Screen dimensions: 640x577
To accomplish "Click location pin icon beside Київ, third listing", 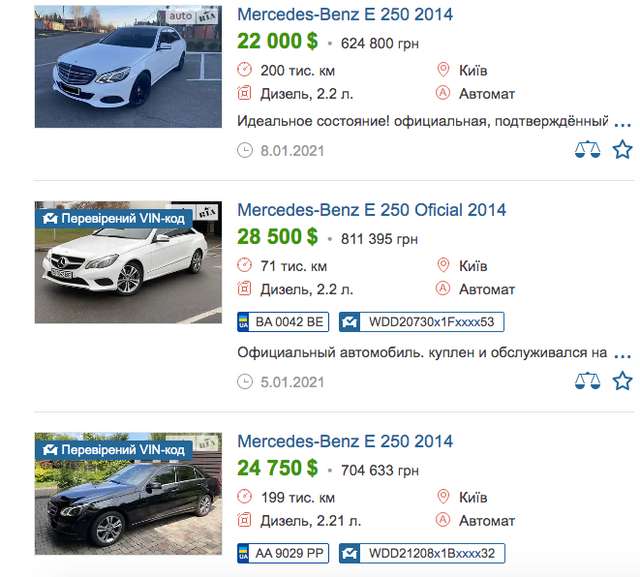I will point(444,497).
